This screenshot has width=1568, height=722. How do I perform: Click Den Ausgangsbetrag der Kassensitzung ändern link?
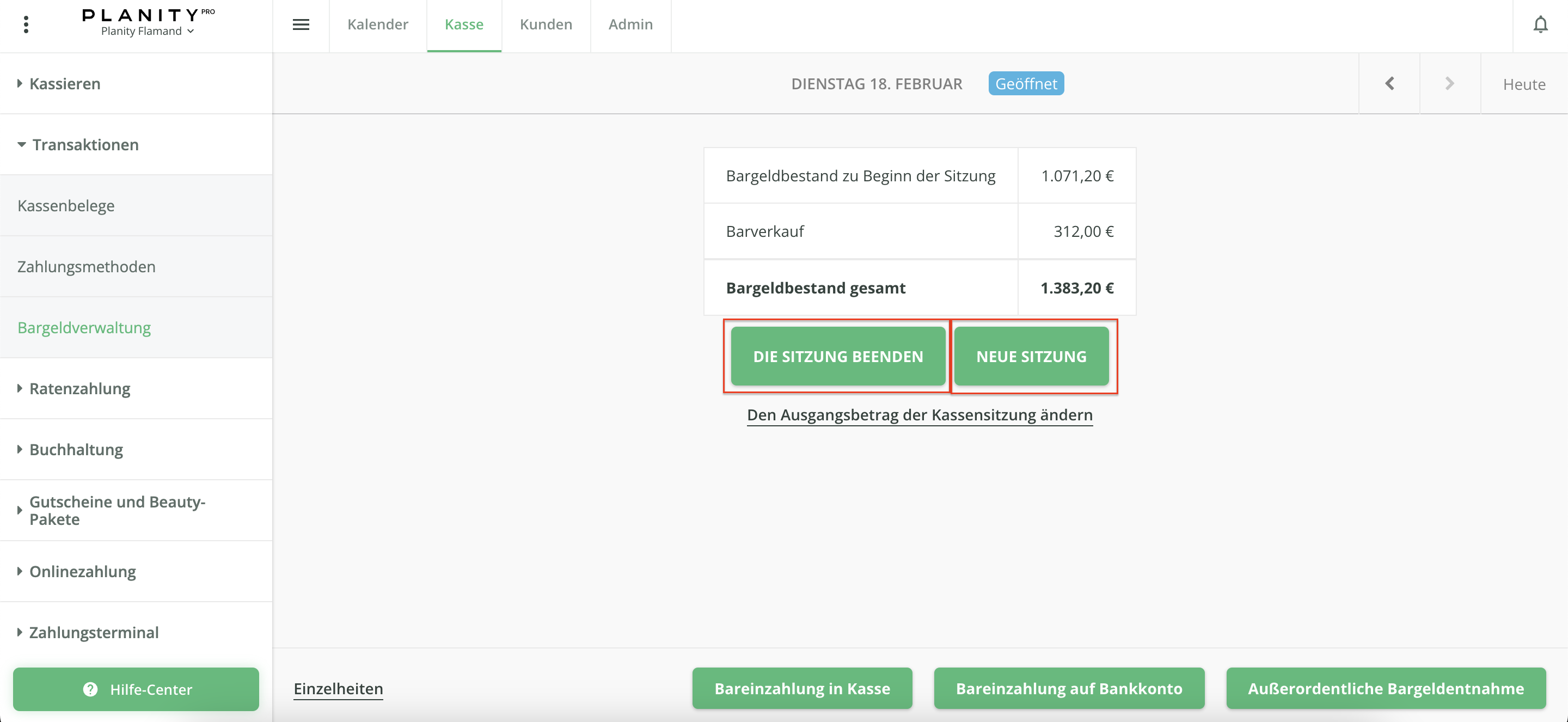[919, 414]
